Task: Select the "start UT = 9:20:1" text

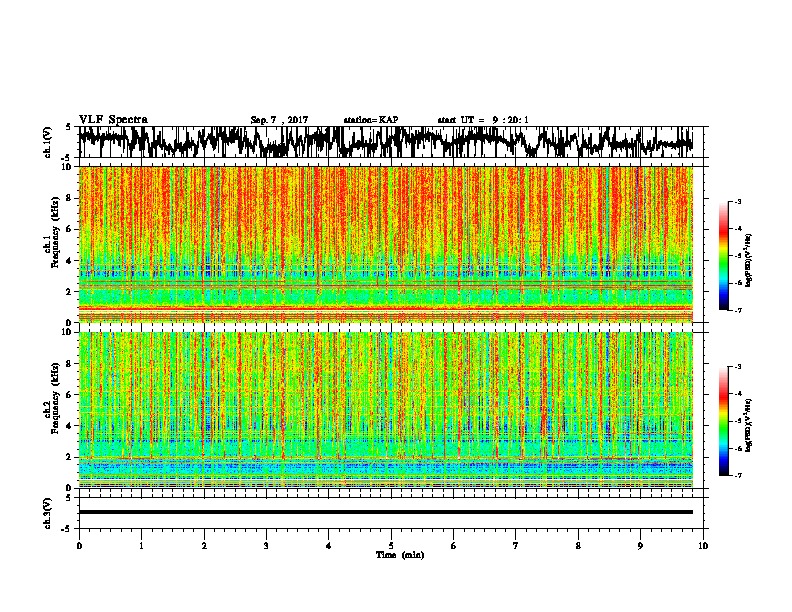Action: click(x=483, y=120)
